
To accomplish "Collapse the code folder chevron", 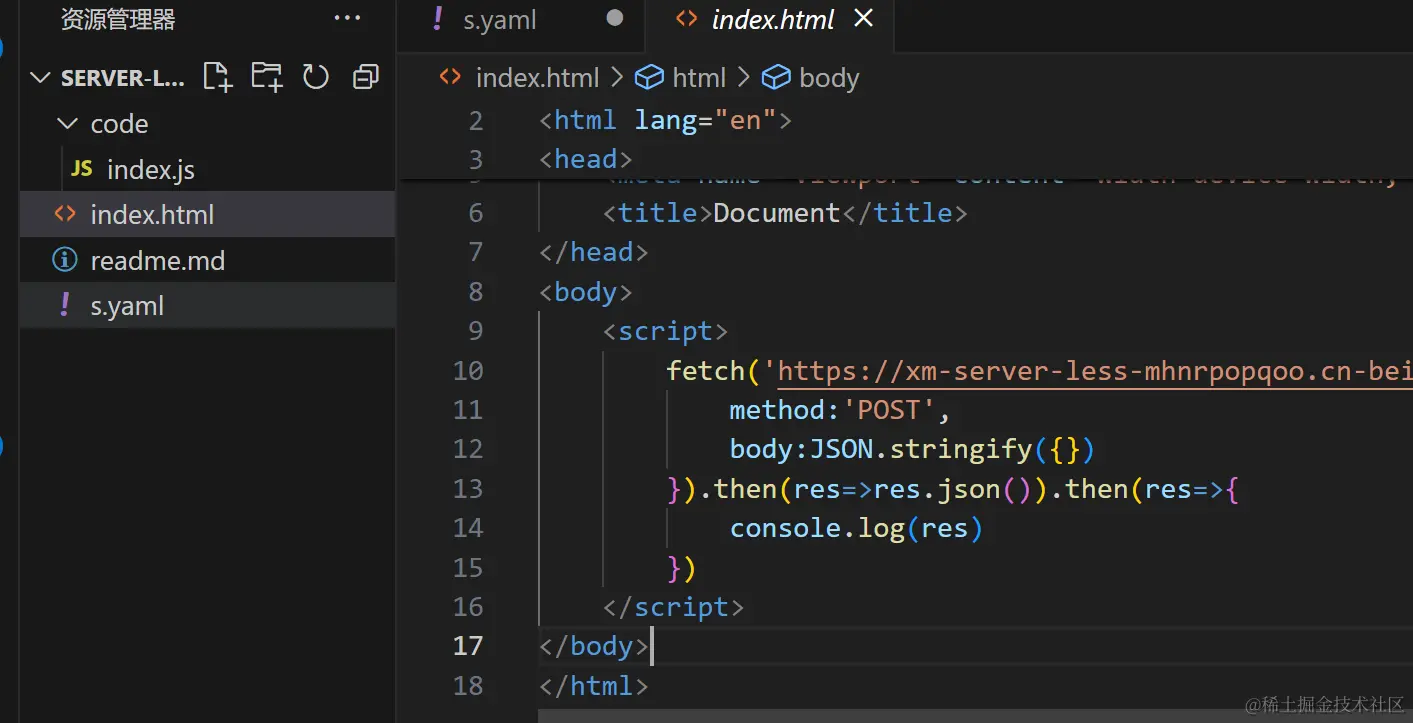I will 68,123.
